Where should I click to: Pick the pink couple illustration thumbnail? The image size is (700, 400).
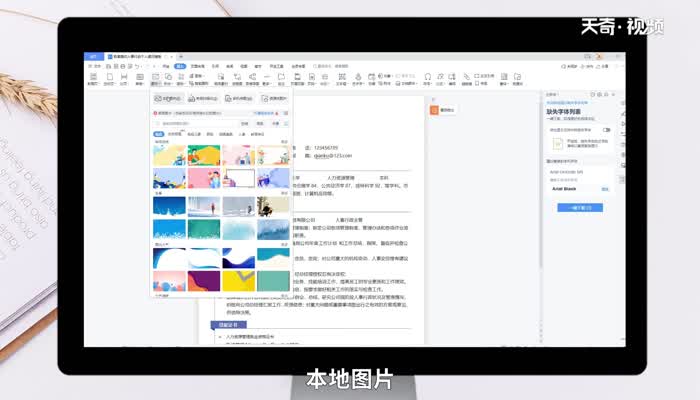(204, 178)
